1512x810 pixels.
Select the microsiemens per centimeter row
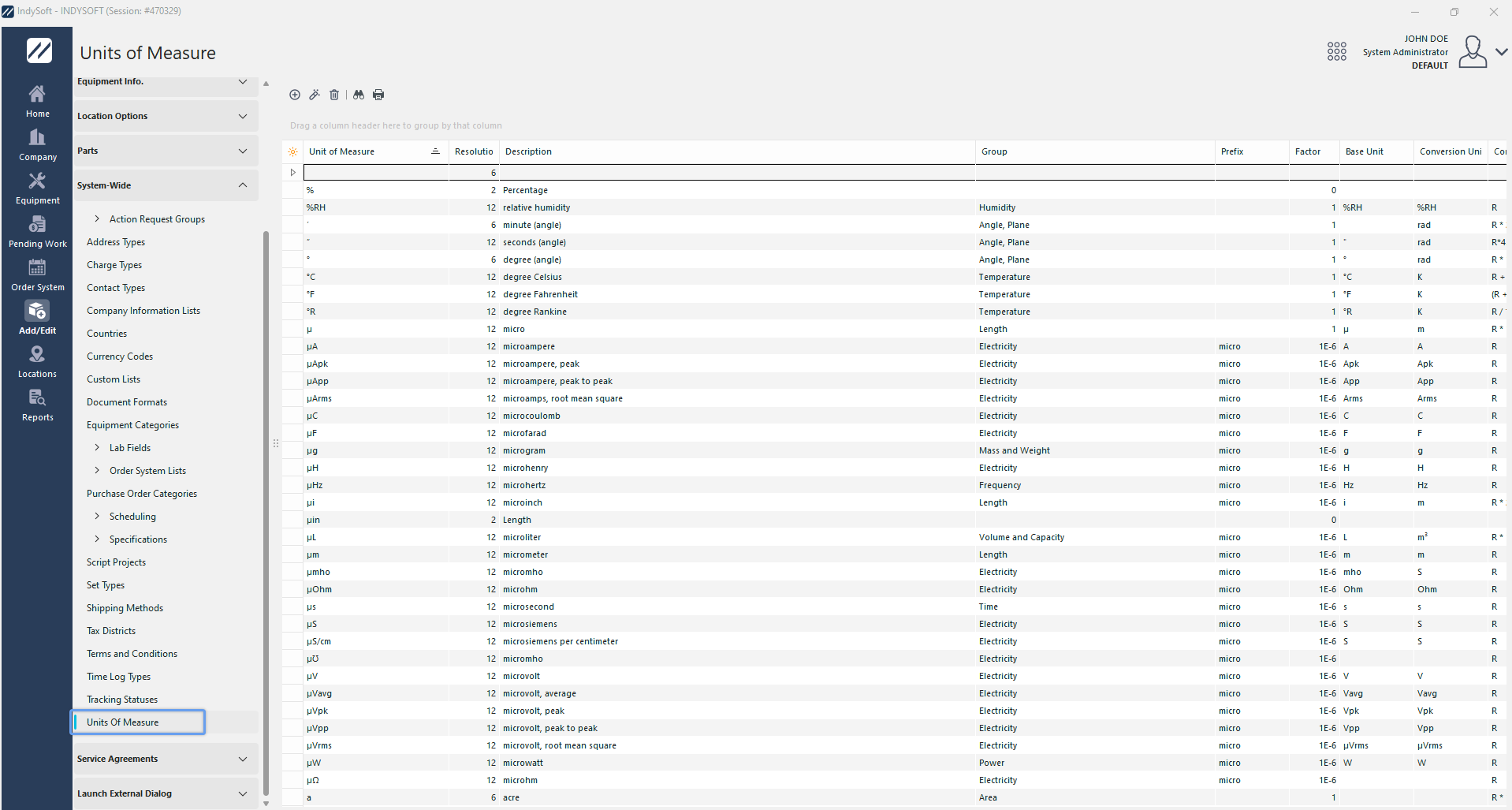(894, 641)
